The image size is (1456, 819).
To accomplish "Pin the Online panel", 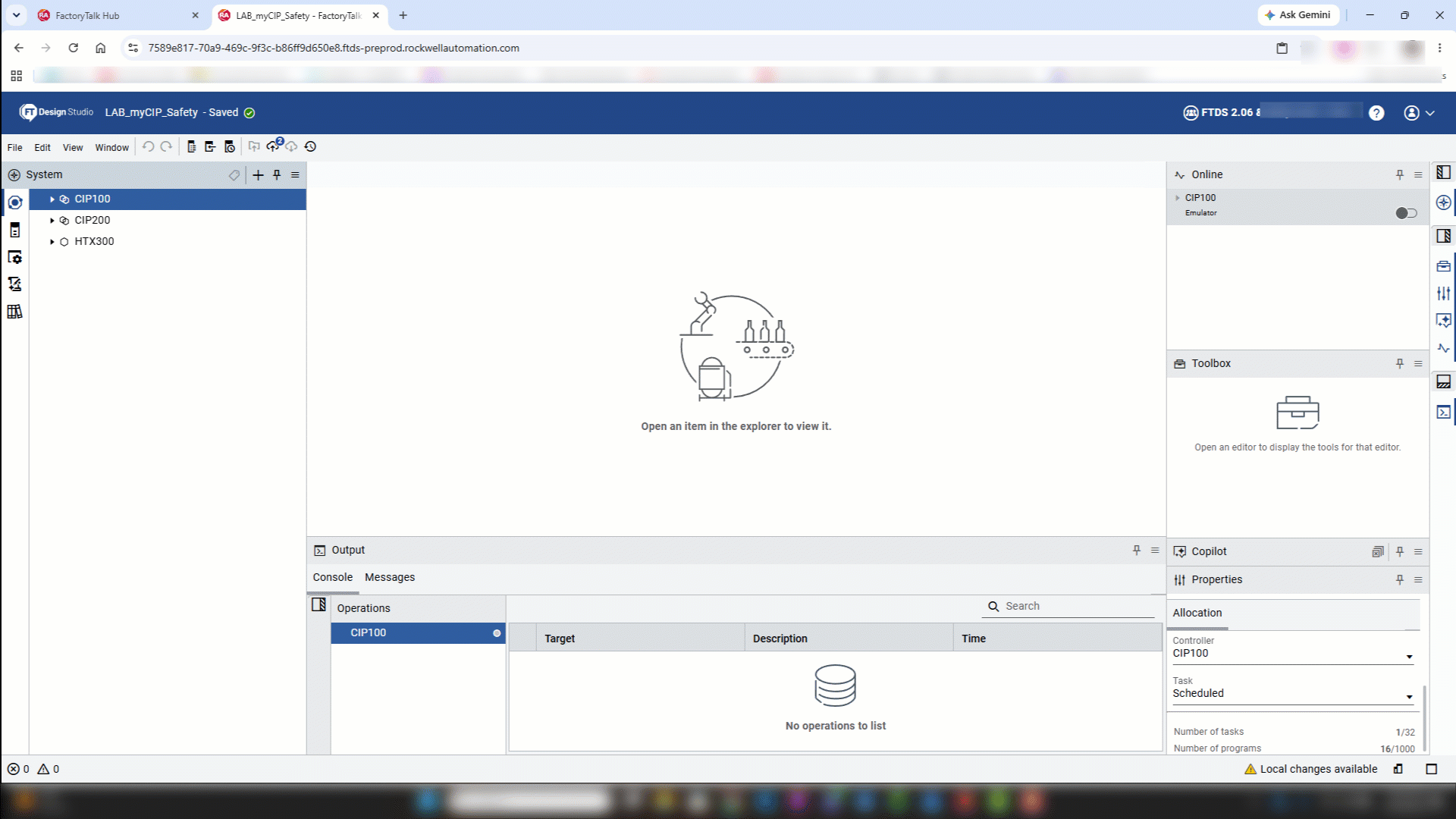I will coord(1400,175).
